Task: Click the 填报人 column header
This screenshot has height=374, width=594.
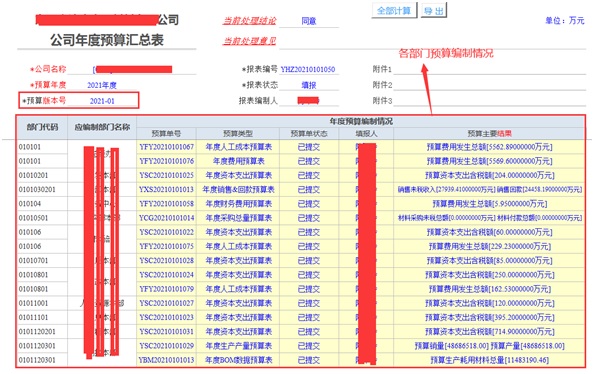Action: click(x=366, y=134)
